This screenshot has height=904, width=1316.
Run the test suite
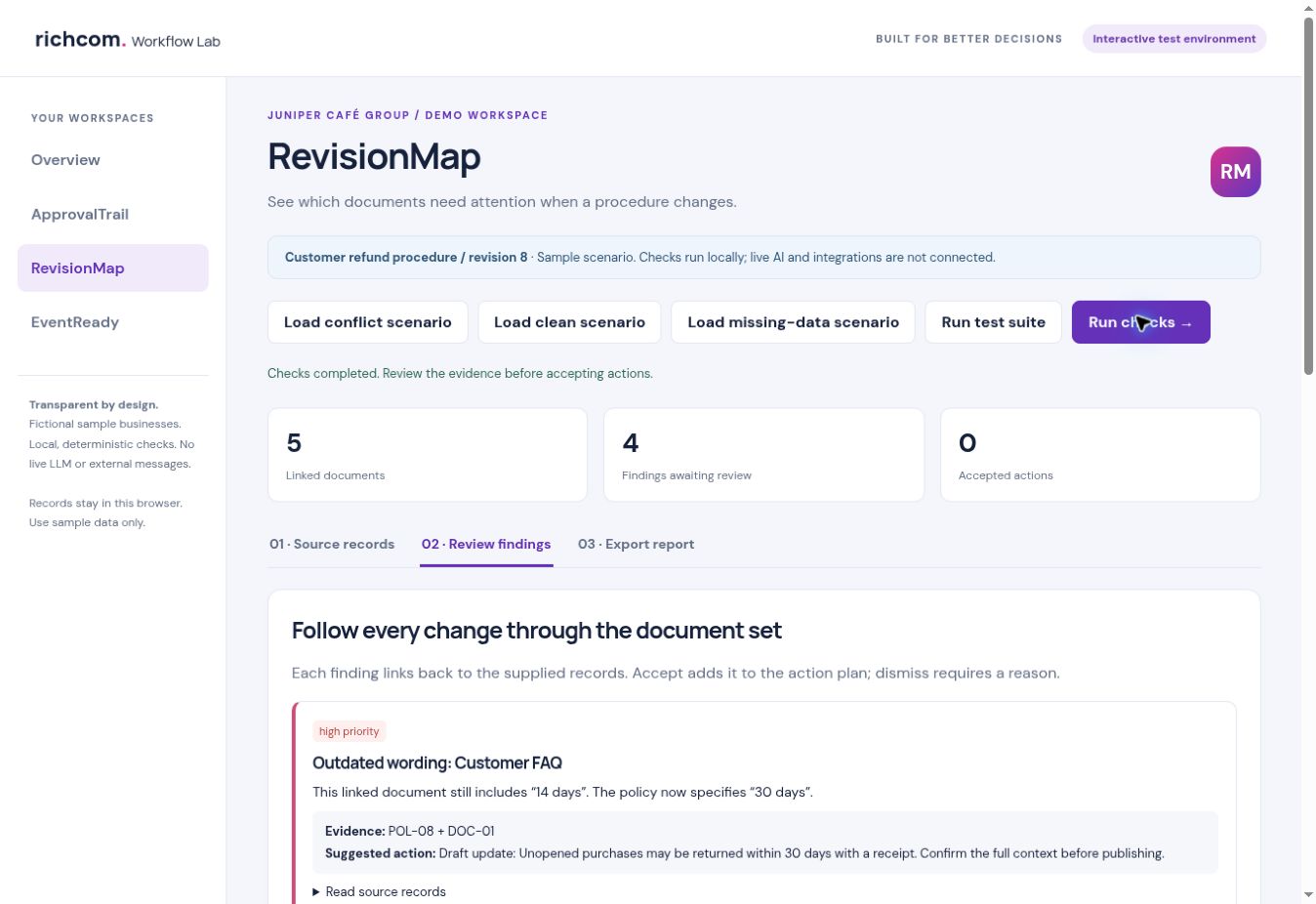(x=993, y=322)
